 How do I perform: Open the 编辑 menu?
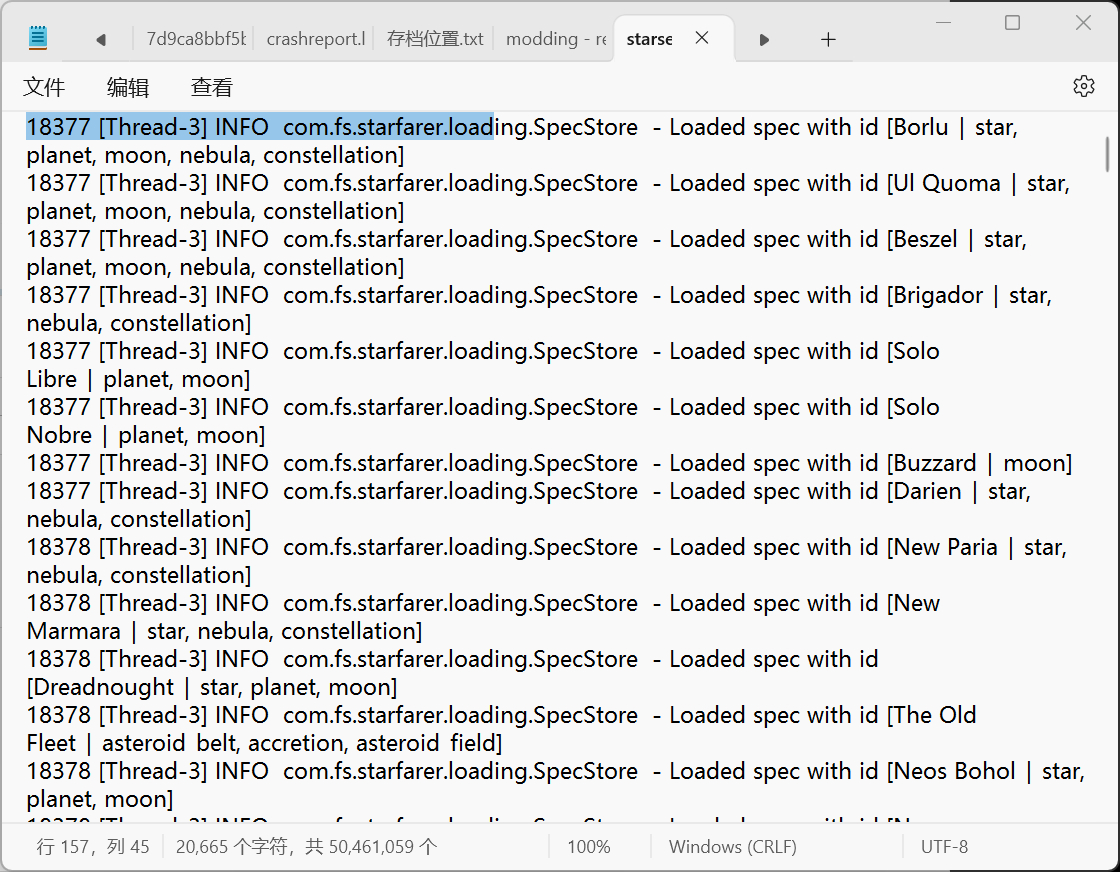(x=128, y=87)
